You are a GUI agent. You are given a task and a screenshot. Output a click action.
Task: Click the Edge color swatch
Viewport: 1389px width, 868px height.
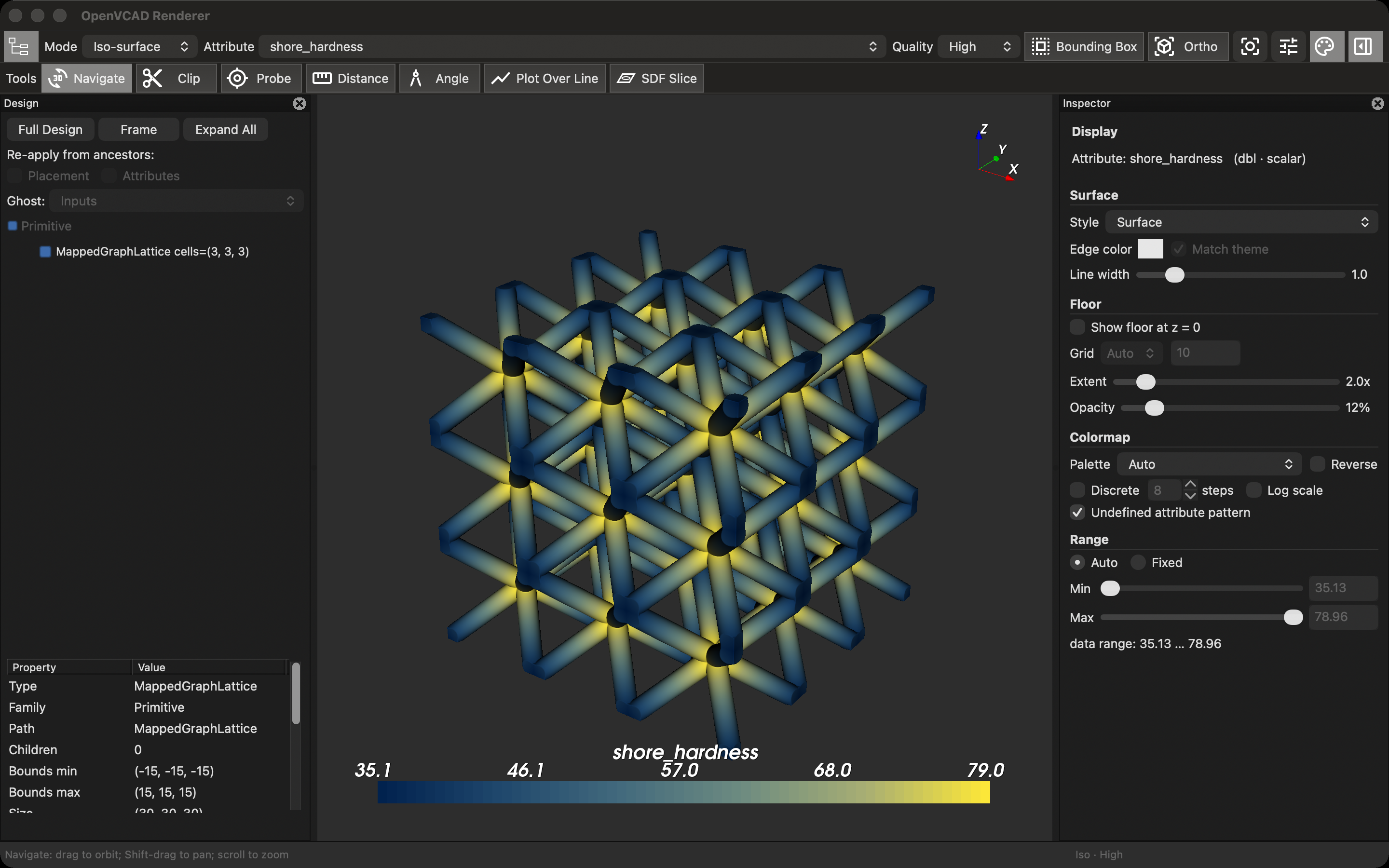(1150, 249)
